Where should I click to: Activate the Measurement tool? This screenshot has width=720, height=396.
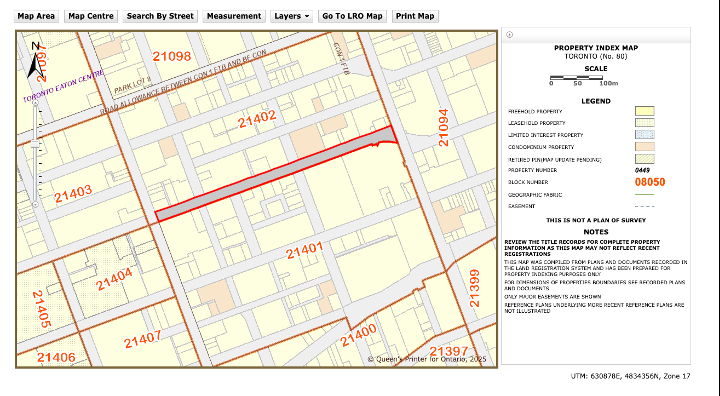[x=234, y=16]
